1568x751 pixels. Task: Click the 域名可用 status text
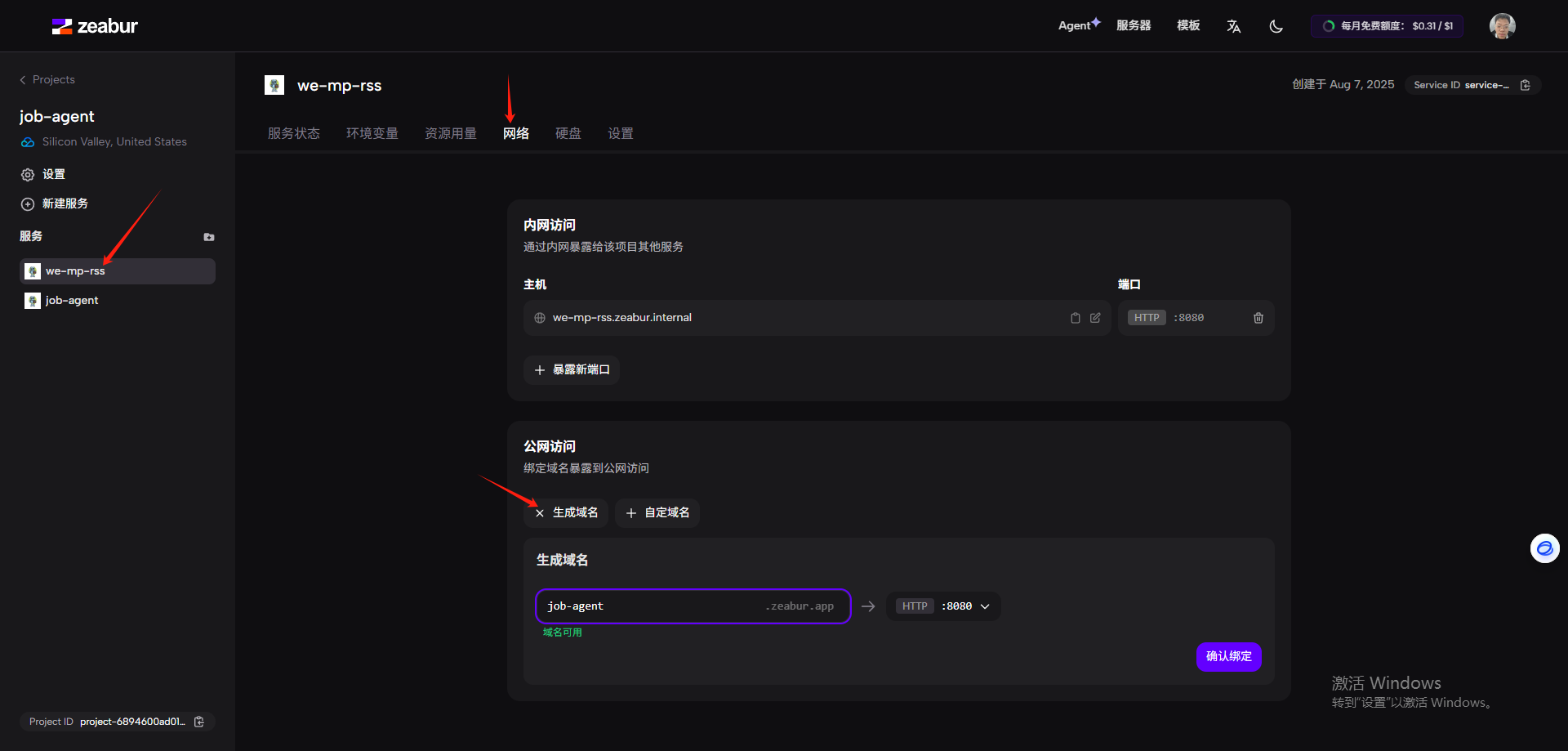(x=563, y=633)
